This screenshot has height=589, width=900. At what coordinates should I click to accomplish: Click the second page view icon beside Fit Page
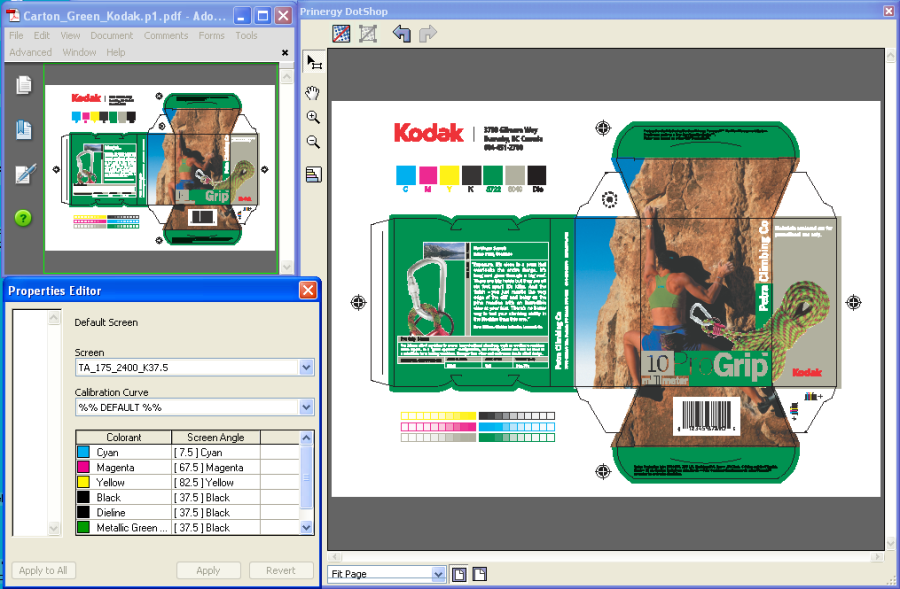click(480, 574)
